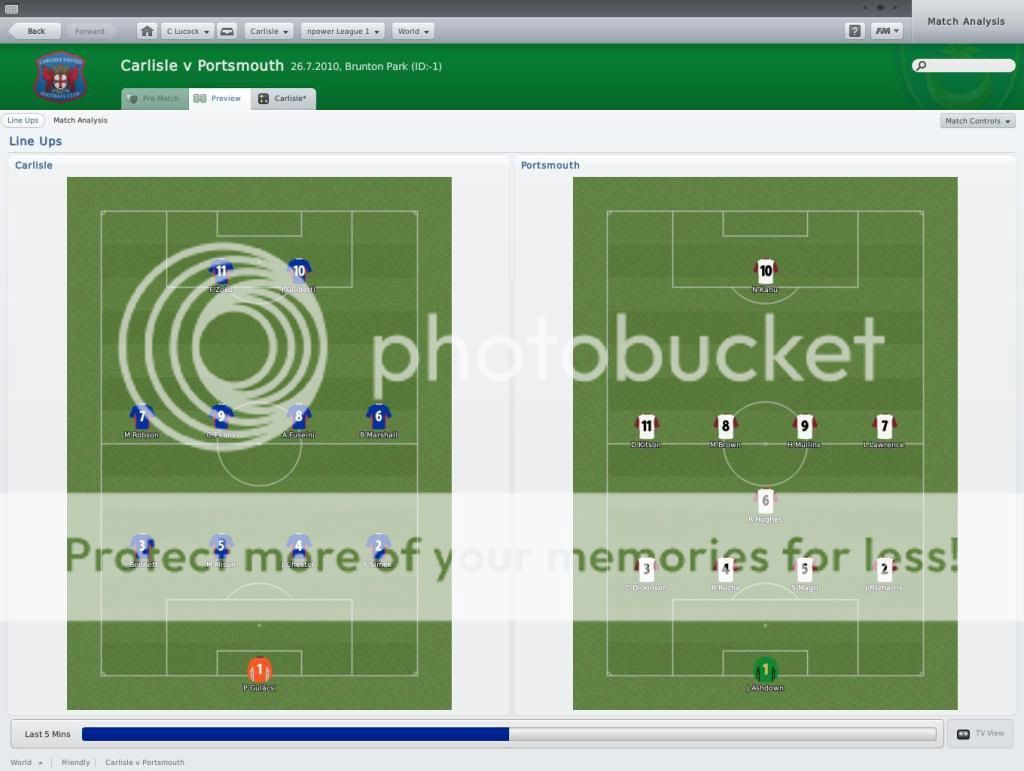Select Portsmouth number 7 L Lawrence shirt
Image resolution: width=1024 pixels, height=771 pixels.
(884, 426)
